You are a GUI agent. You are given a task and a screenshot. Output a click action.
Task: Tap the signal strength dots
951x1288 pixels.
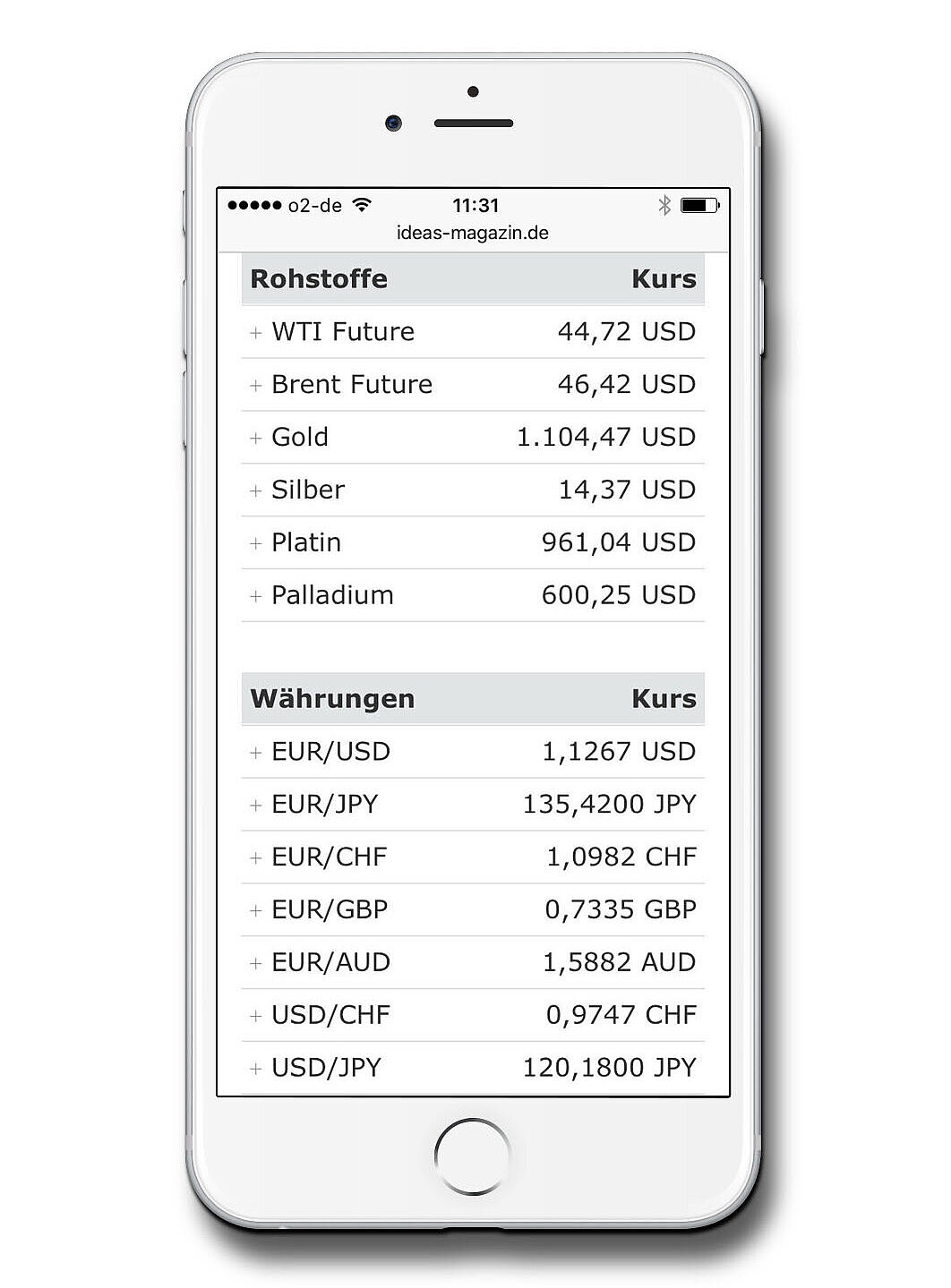pyautogui.click(x=254, y=205)
